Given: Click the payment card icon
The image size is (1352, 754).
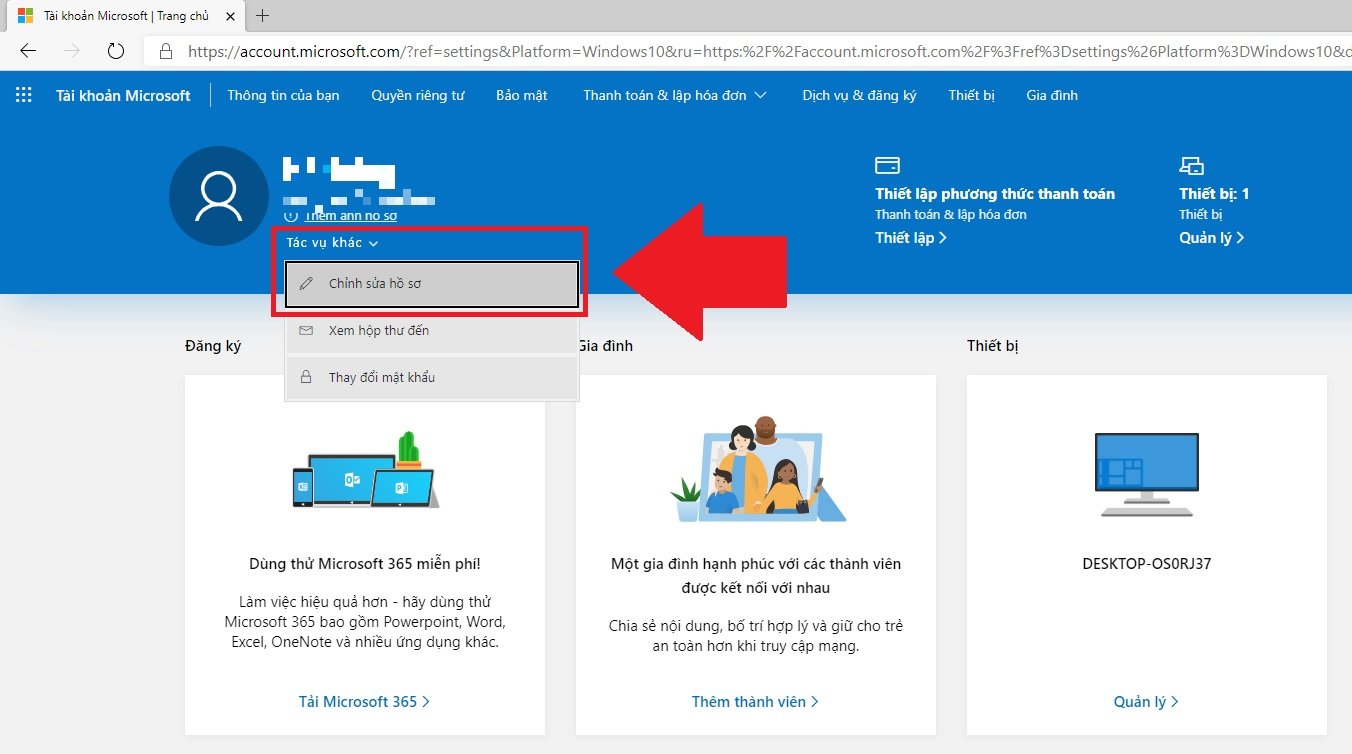Looking at the screenshot, I should pos(887,165).
